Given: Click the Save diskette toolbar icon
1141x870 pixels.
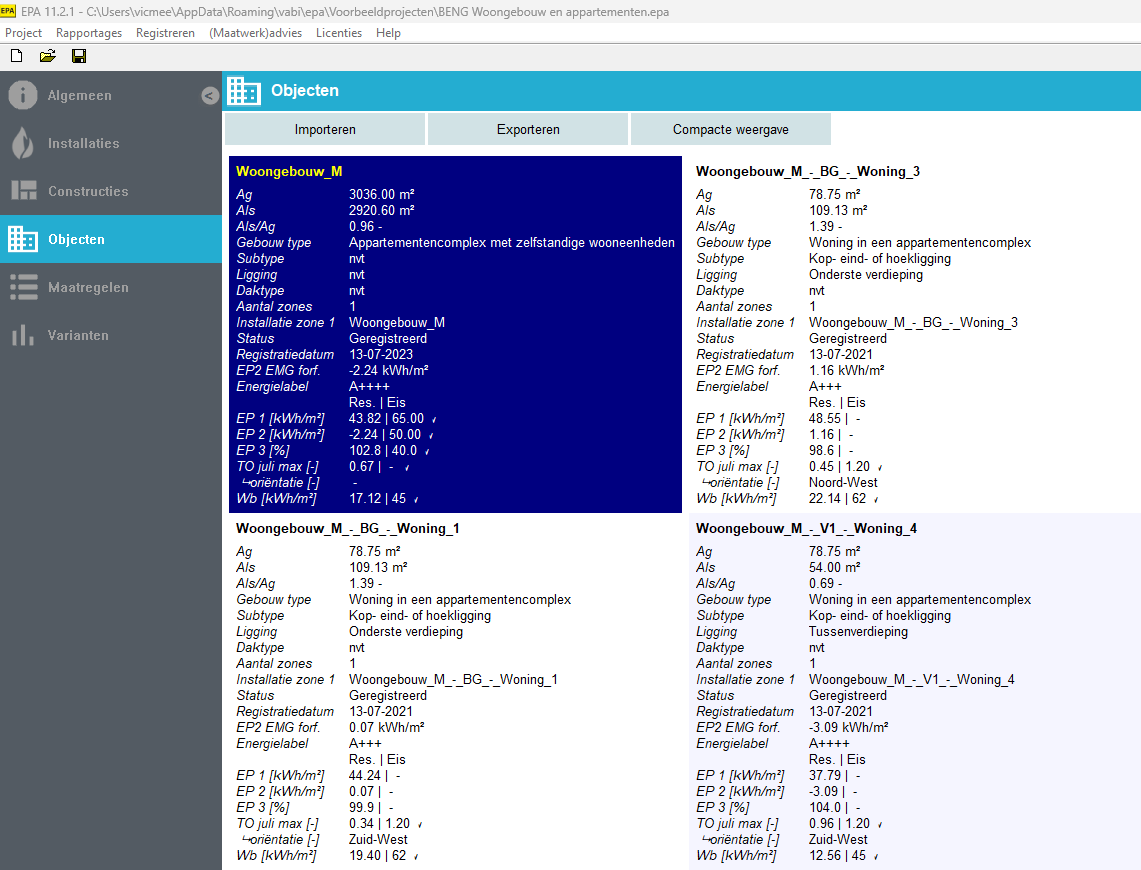Looking at the screenshot, I should pos(79,56).
